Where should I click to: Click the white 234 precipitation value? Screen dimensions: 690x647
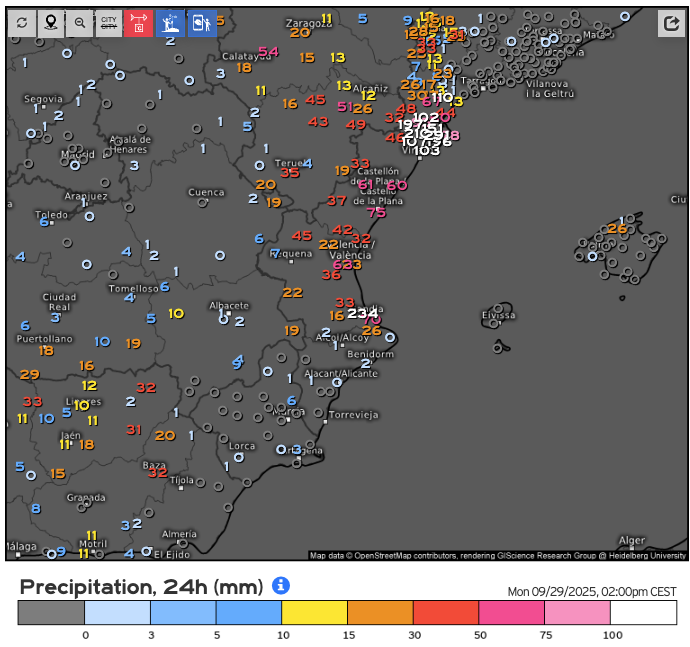363,313
